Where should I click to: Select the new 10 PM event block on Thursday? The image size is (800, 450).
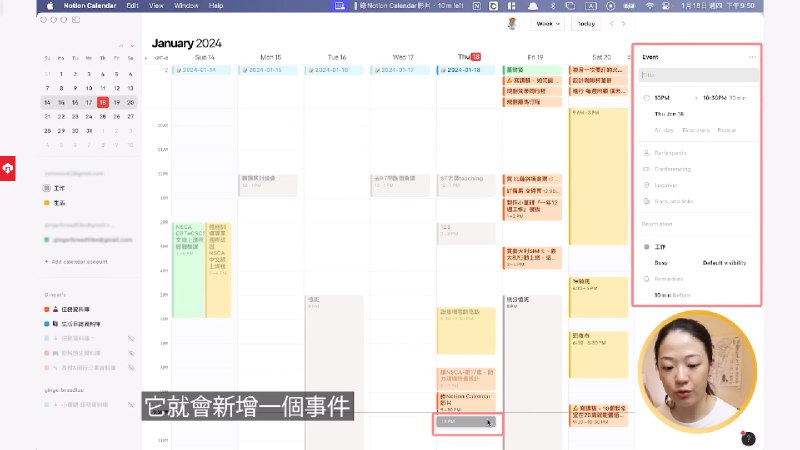[x=466, y=422]
